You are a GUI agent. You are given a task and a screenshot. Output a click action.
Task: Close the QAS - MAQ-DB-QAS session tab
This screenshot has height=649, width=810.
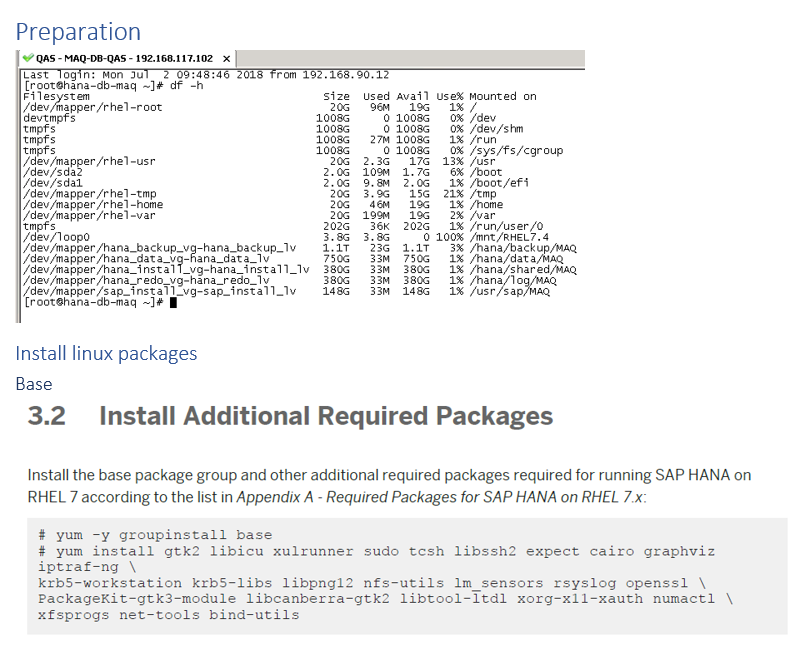[226, 58]
